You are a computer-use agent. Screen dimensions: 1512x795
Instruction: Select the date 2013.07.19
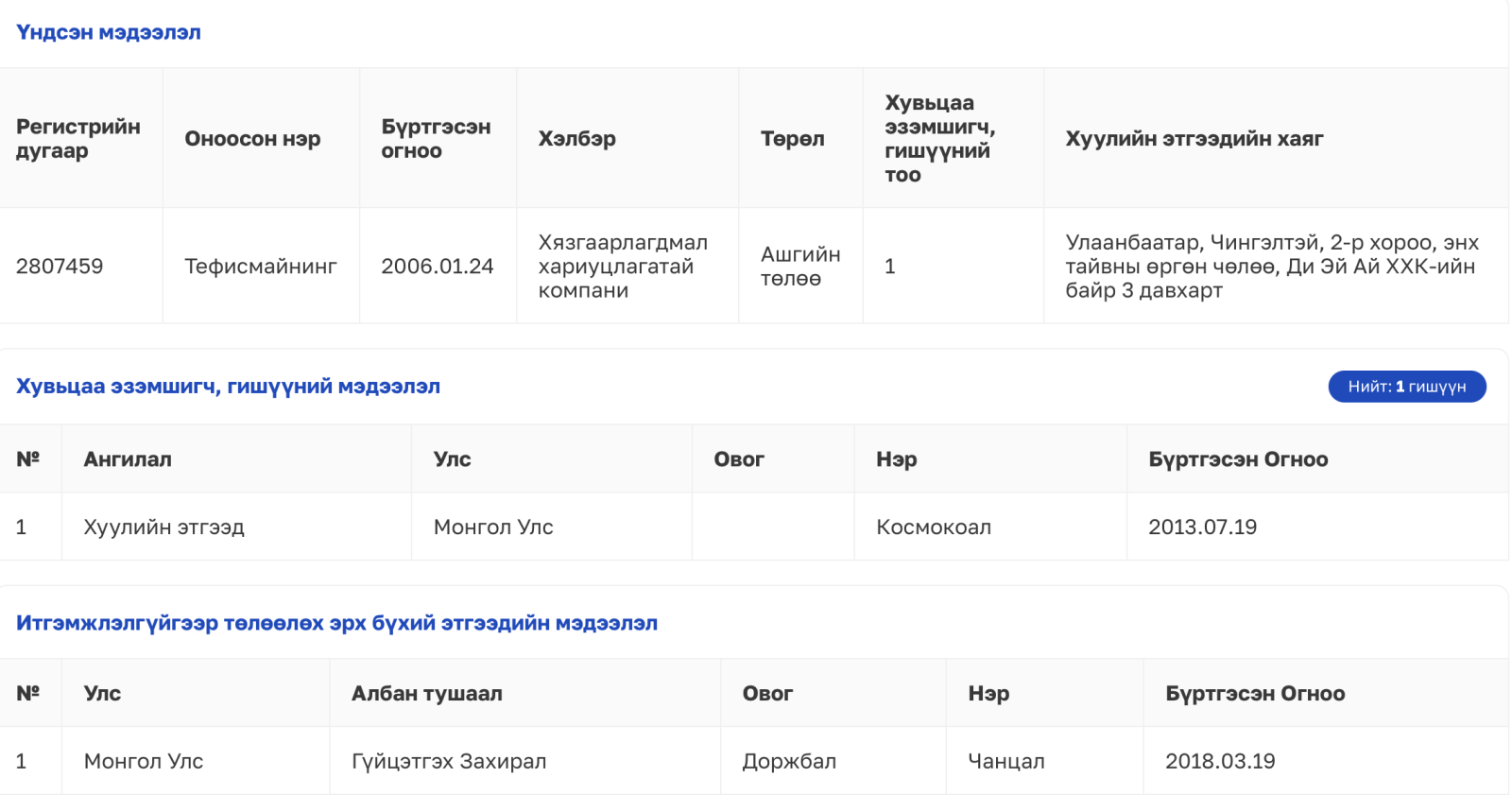click(1203, 527)
